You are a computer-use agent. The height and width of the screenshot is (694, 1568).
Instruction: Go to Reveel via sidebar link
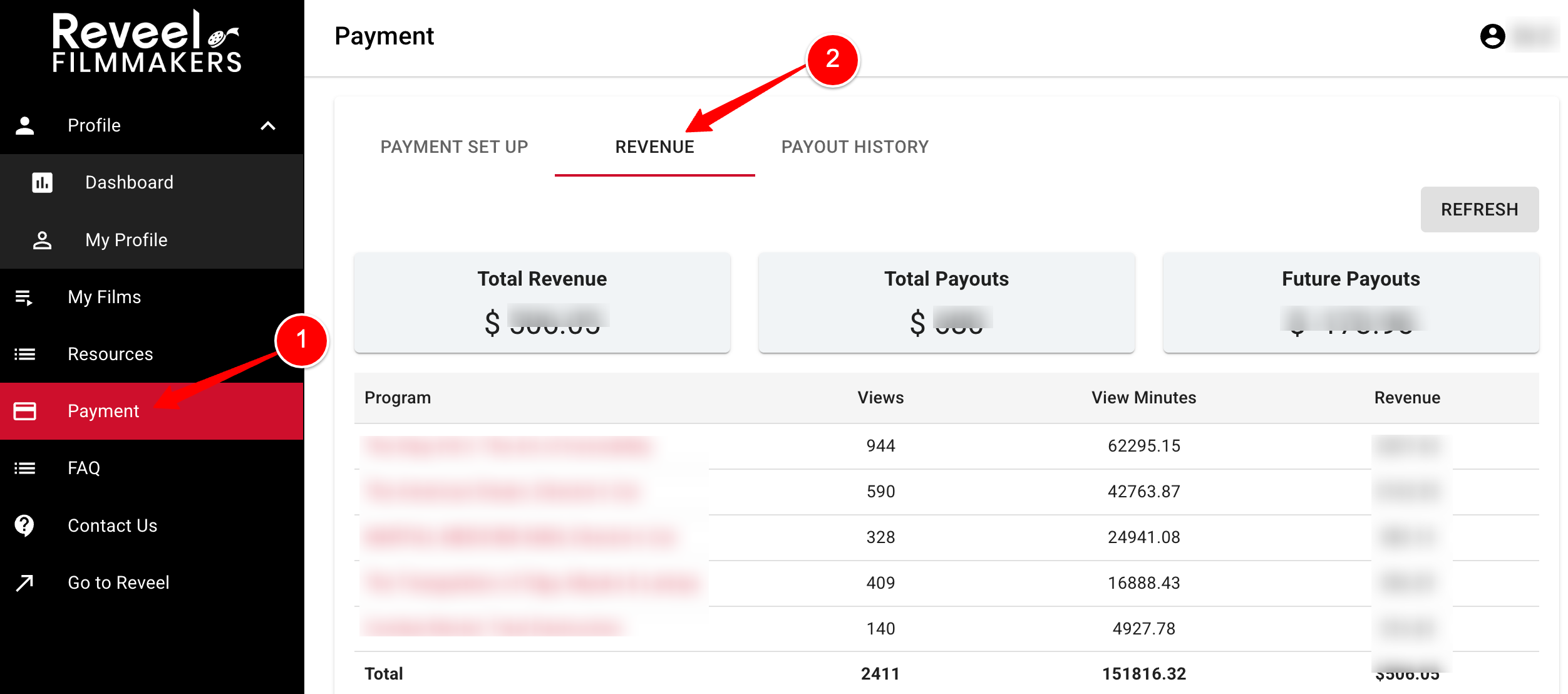pos(118,583)
